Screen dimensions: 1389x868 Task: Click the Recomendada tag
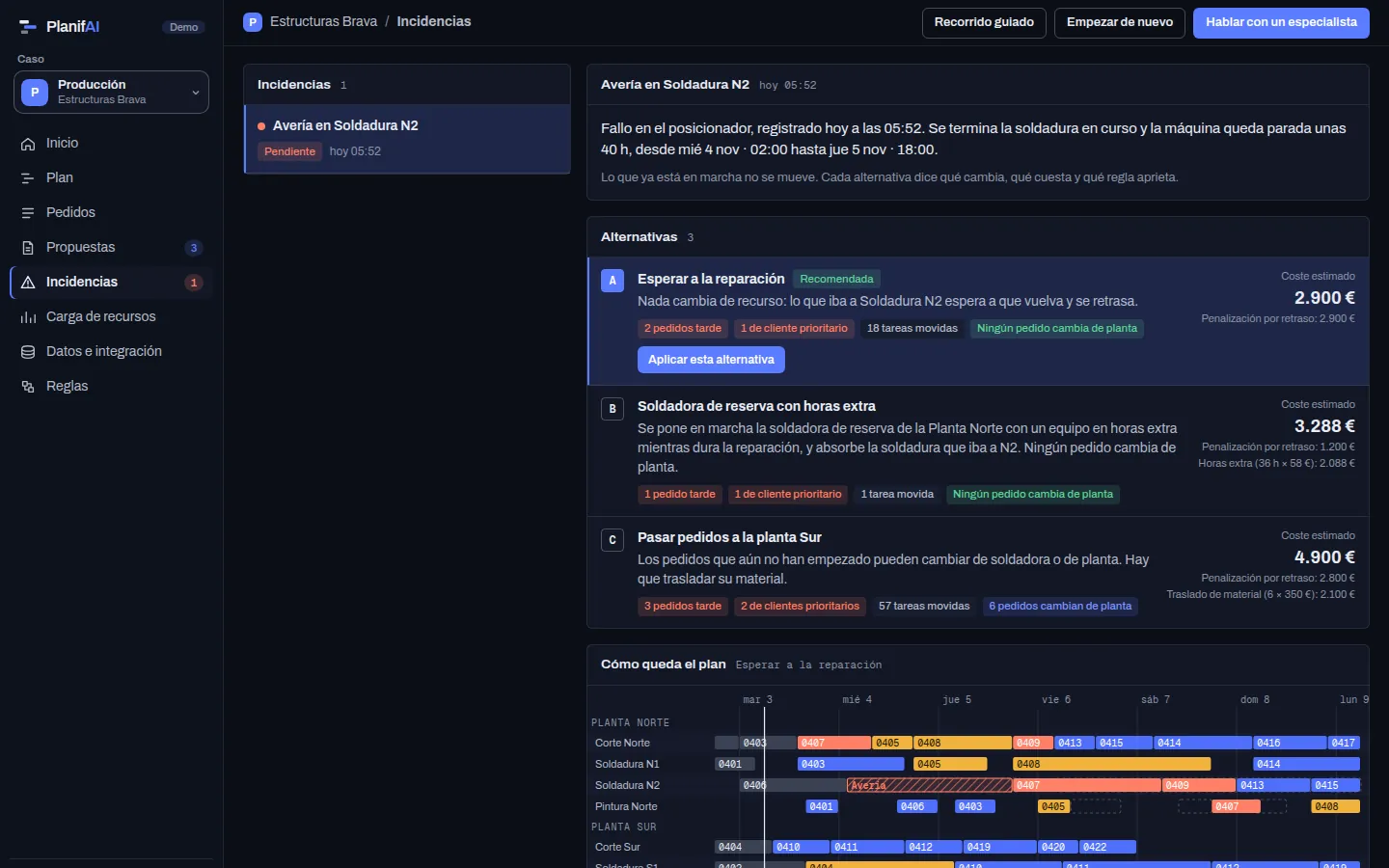(836, 279)
